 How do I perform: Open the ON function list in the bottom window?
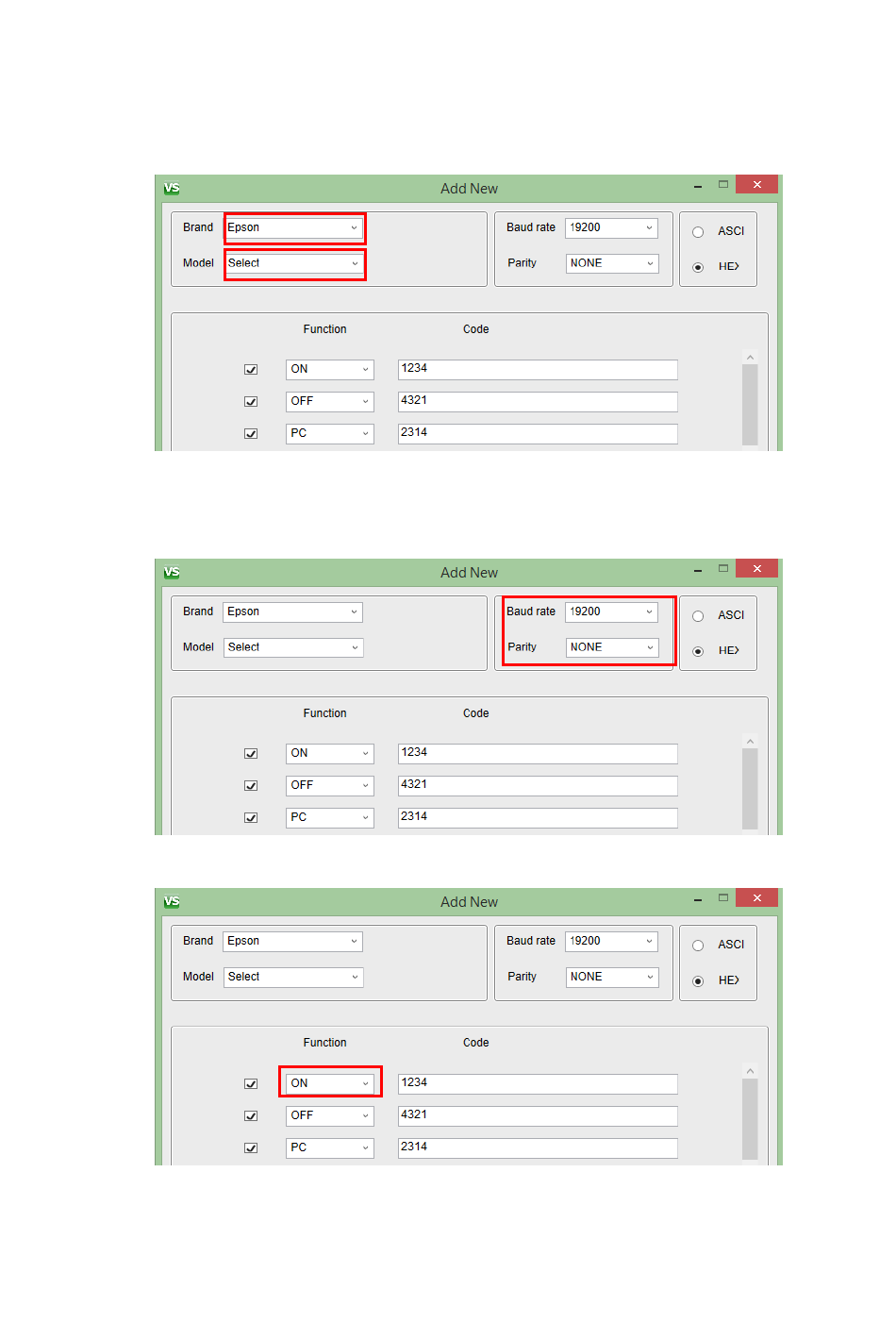pos(330,1083)
